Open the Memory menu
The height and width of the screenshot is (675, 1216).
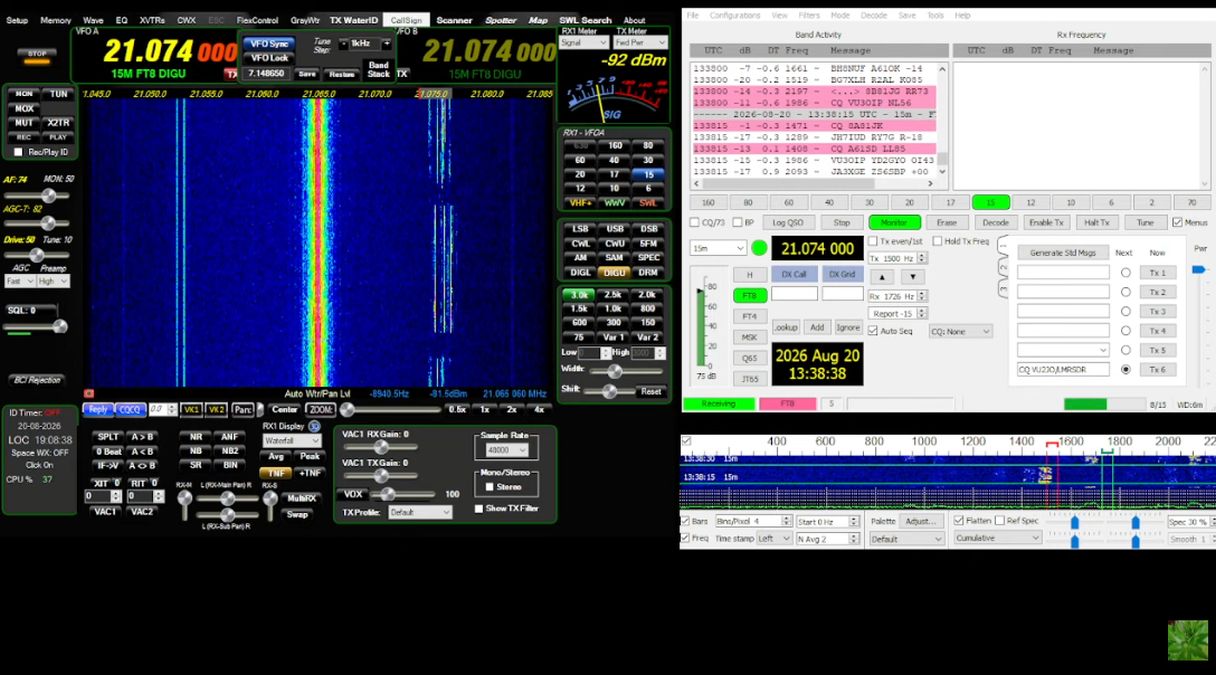tap(56, 20)
